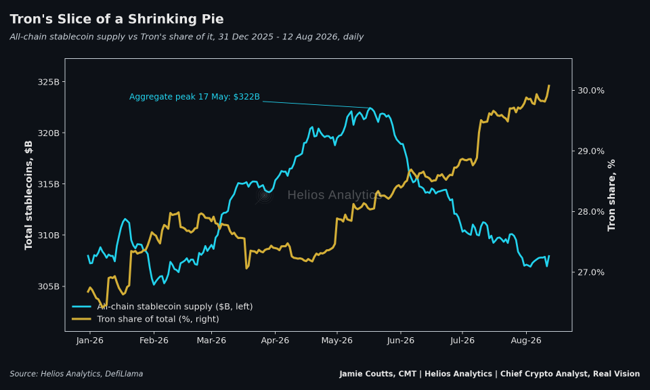
Task: Click the 305B left axis label
Action: [49, 286]
